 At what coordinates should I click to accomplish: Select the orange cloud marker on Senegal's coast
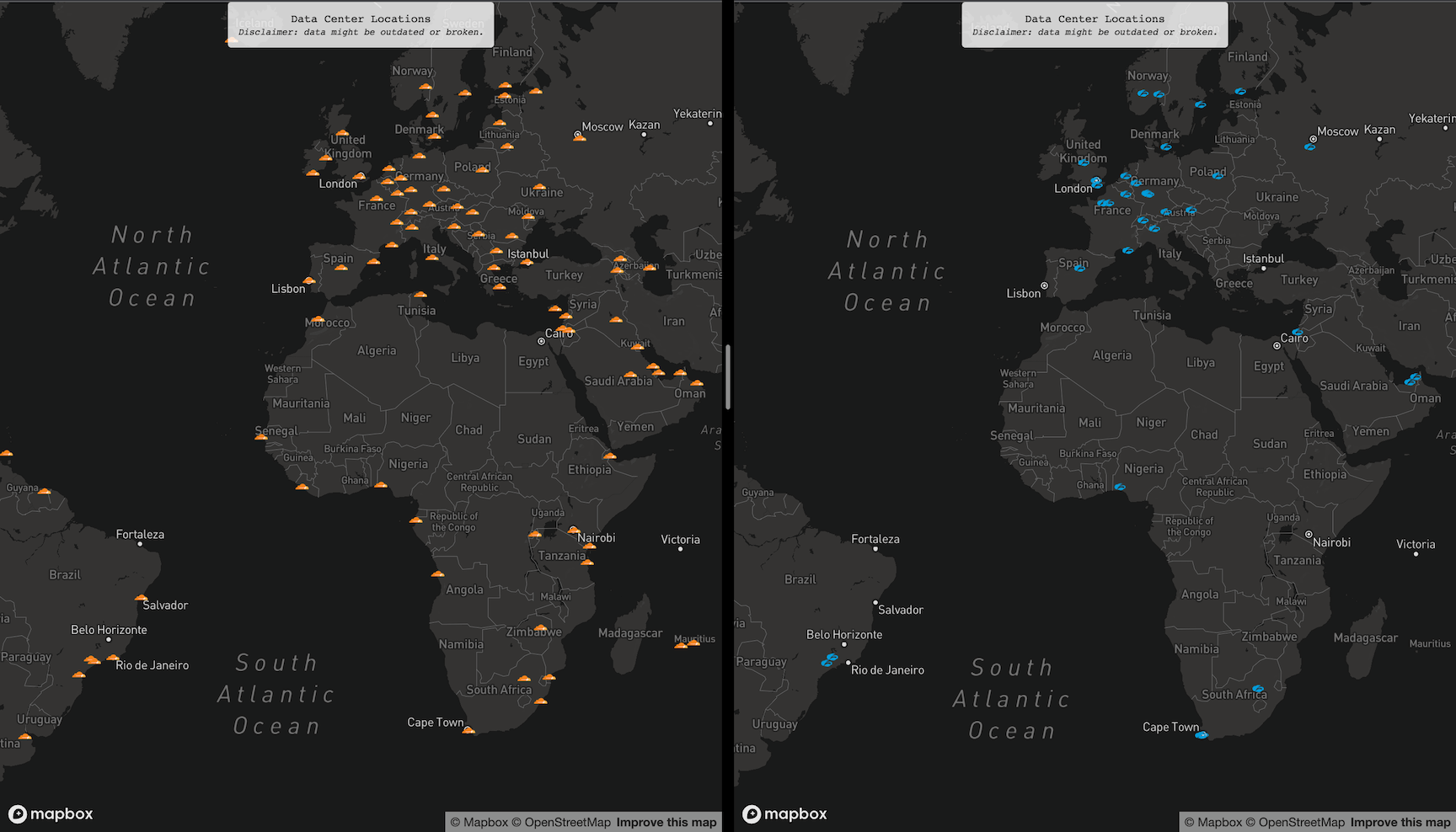click(261, 436)
